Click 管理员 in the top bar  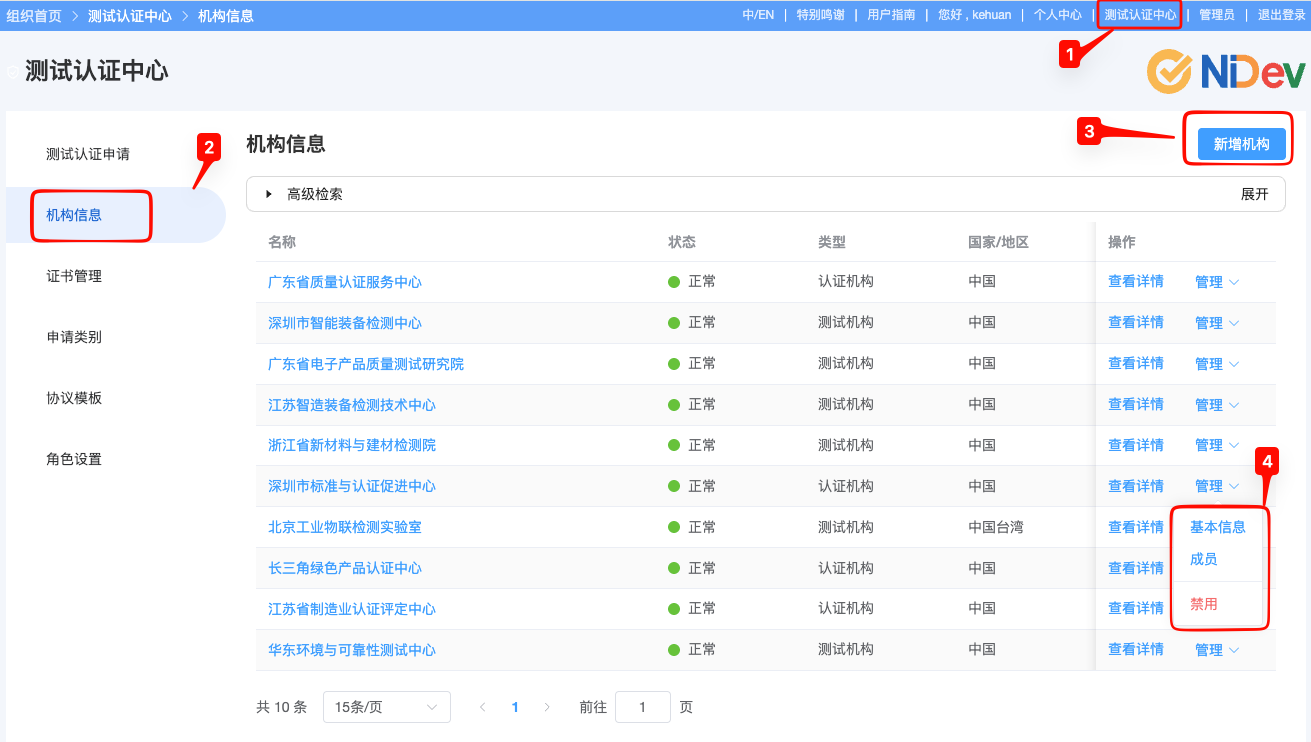coord(1217,15)
